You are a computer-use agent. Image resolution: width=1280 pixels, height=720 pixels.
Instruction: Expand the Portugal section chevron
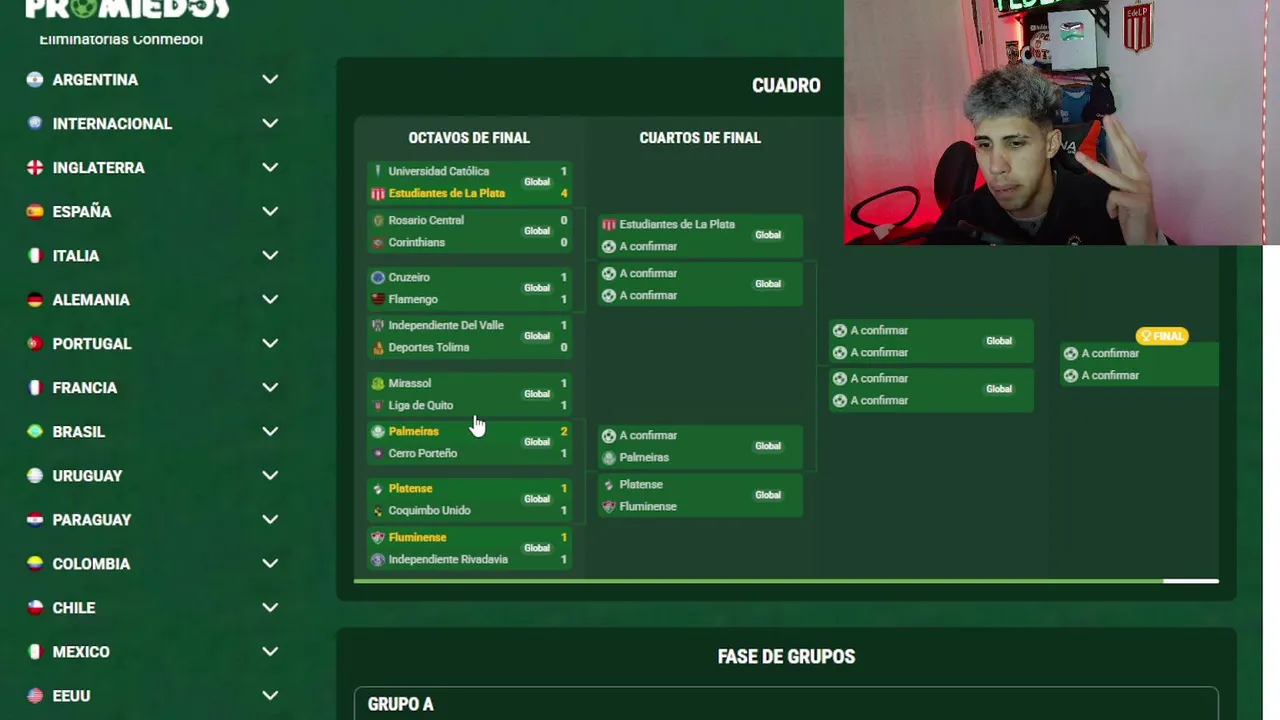coord(270,344)
